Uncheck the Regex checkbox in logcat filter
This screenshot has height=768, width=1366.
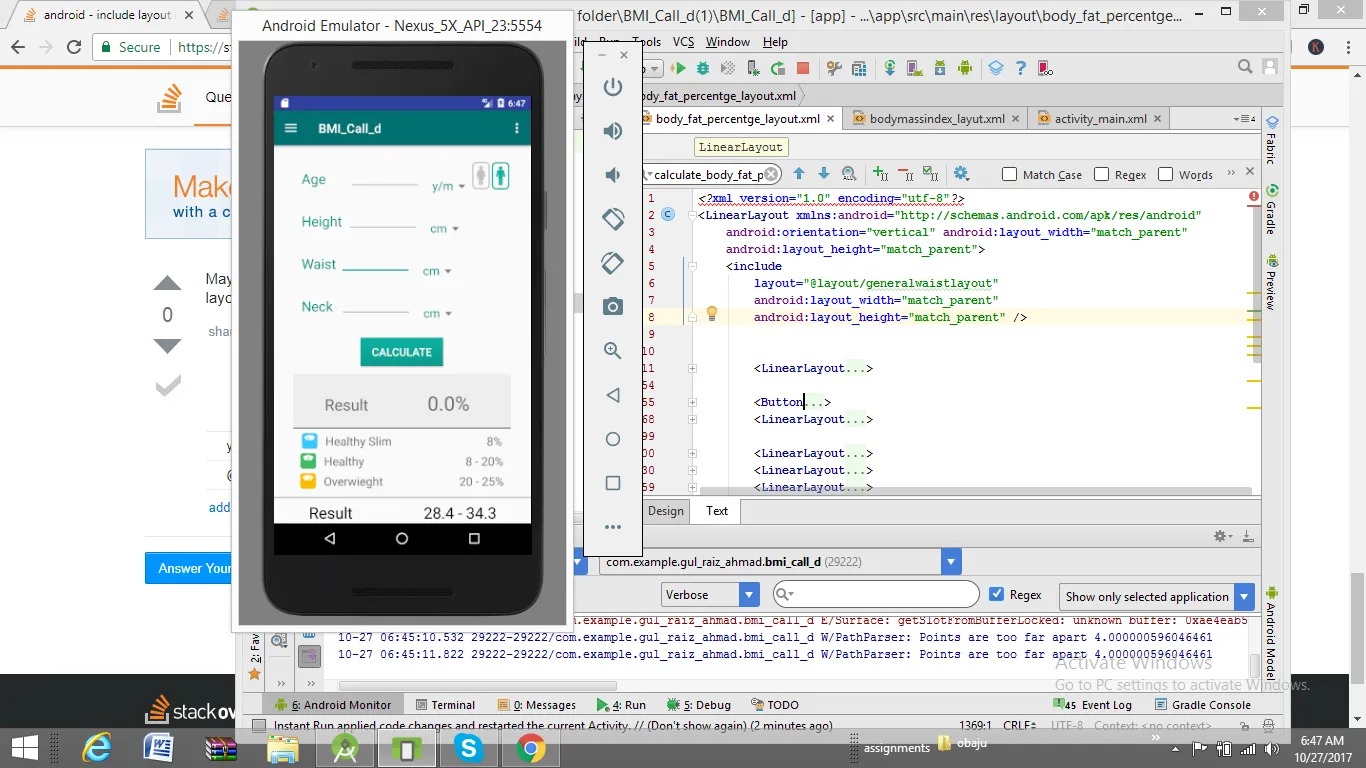point(996,594)
